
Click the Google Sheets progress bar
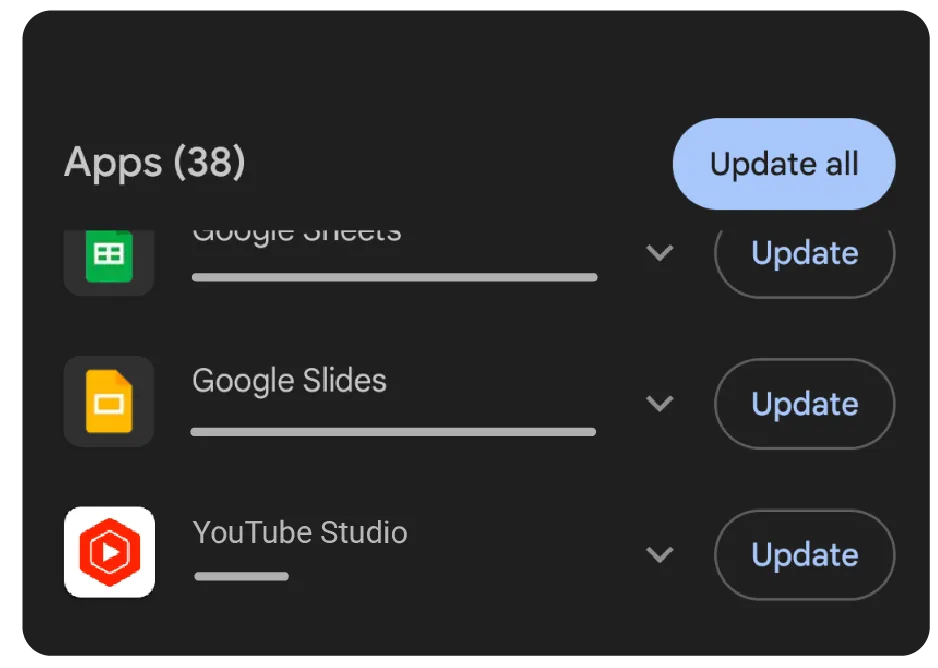[x=394, y=277]
